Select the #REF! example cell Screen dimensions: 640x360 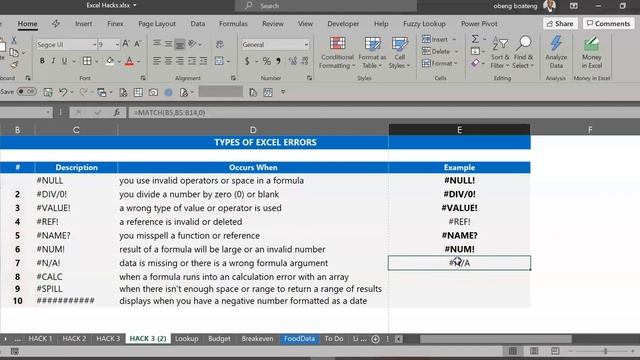(x=459, y=222)
